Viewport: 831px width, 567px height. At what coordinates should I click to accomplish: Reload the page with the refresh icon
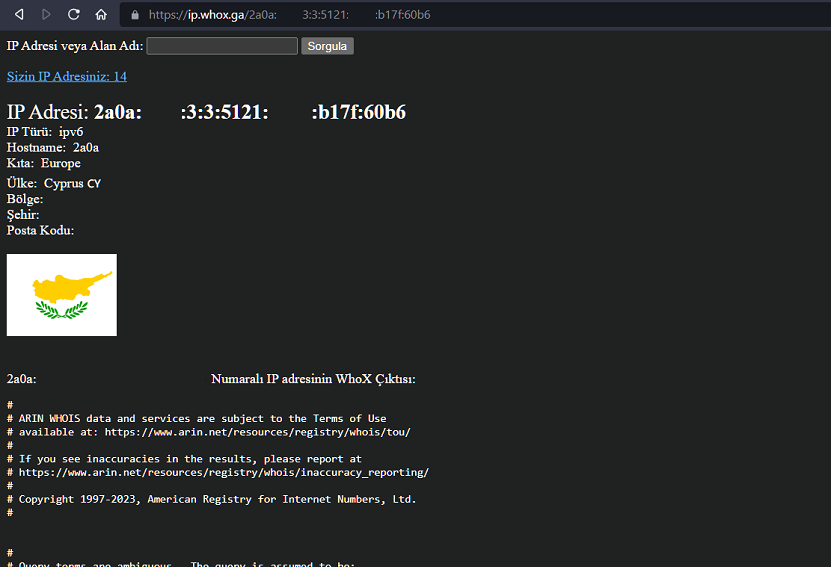tap(74, 14)
